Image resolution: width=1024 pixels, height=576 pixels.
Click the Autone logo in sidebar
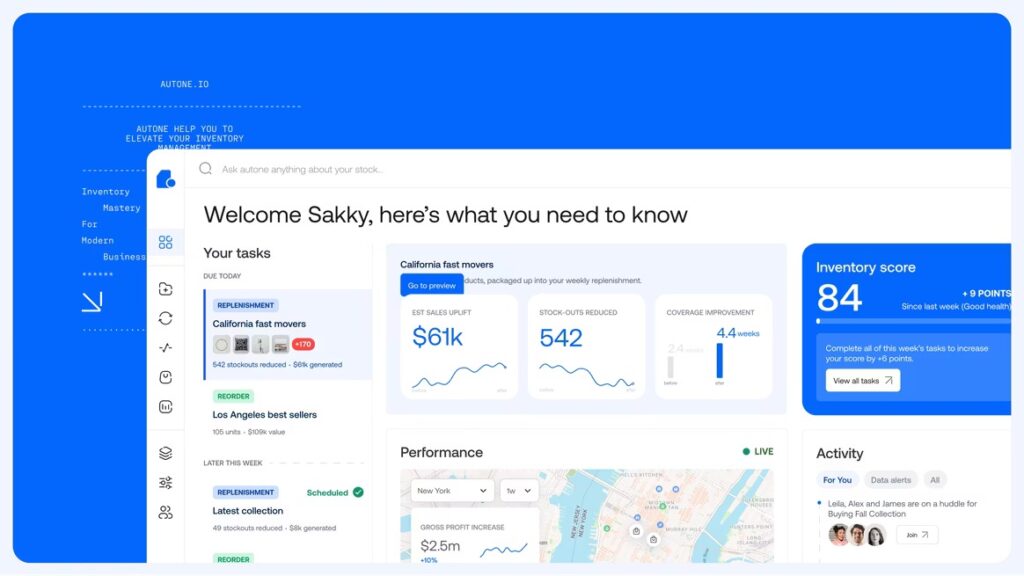(x=165, y=179)
